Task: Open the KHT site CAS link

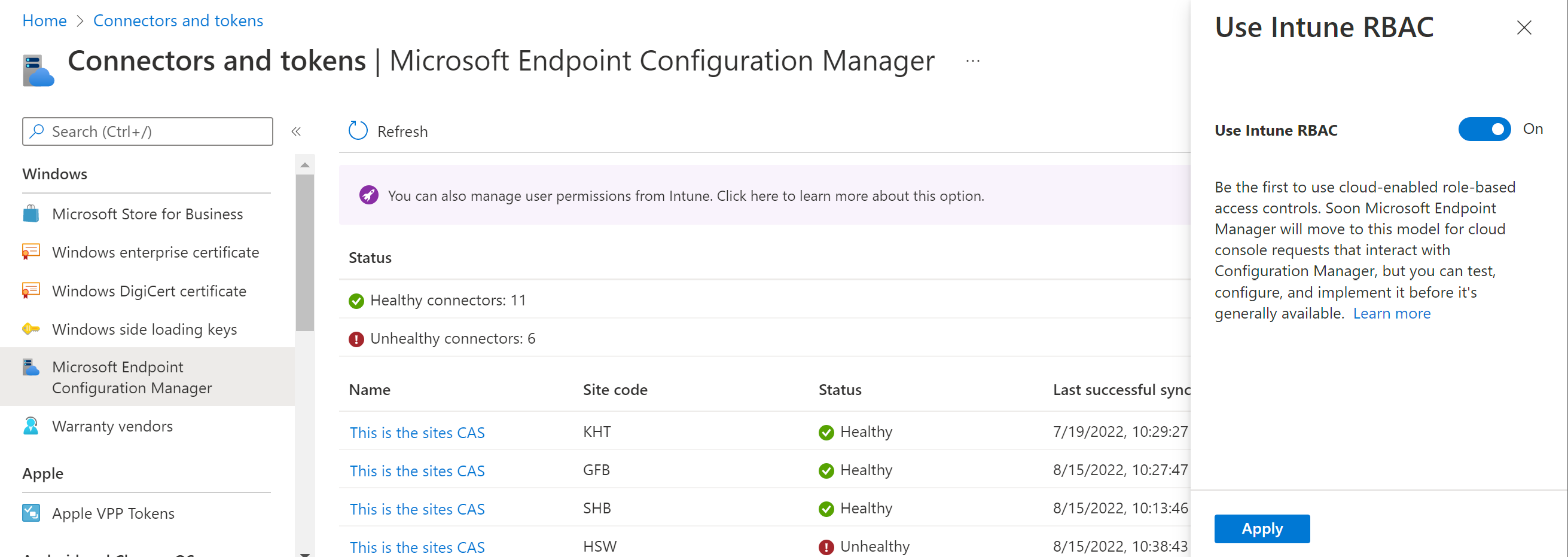Action: pyautogui.click(x=417, y=432)
